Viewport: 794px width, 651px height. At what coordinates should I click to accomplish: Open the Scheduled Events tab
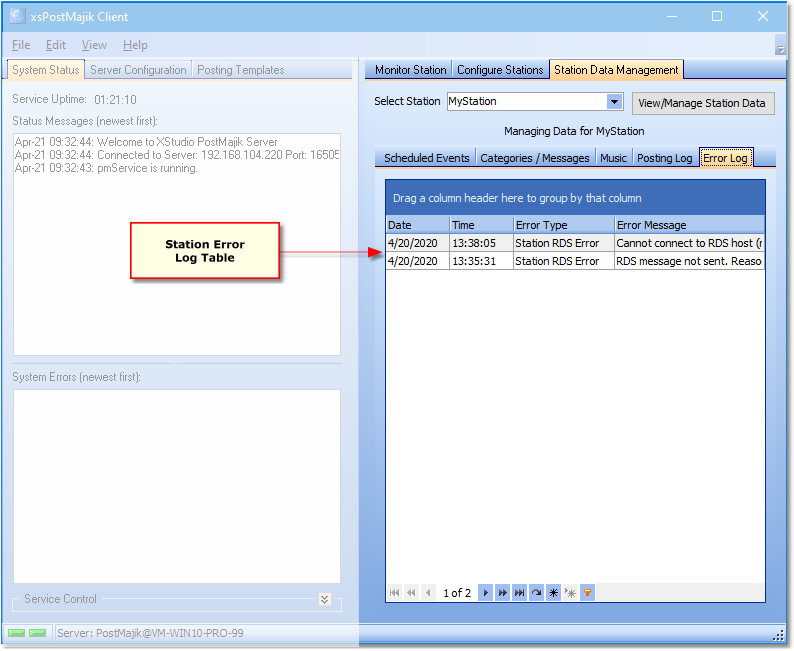426,158
